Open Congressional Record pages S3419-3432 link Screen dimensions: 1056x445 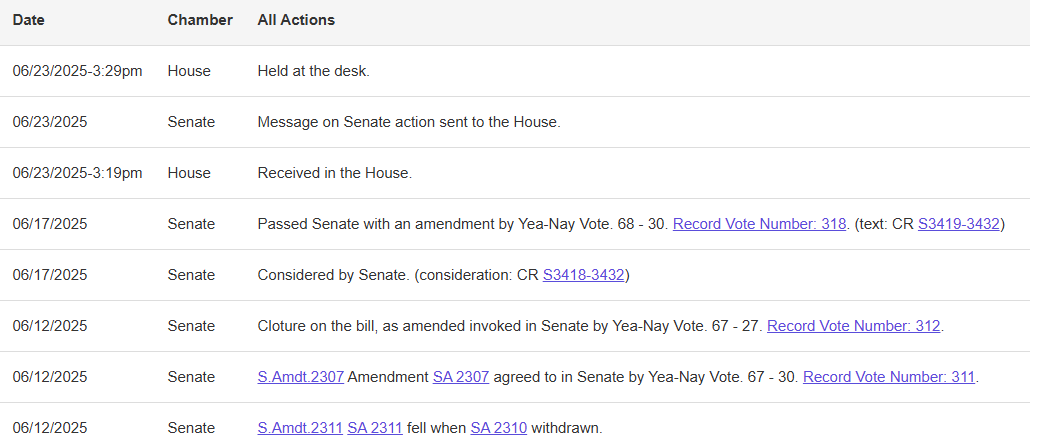click(958, 224)
